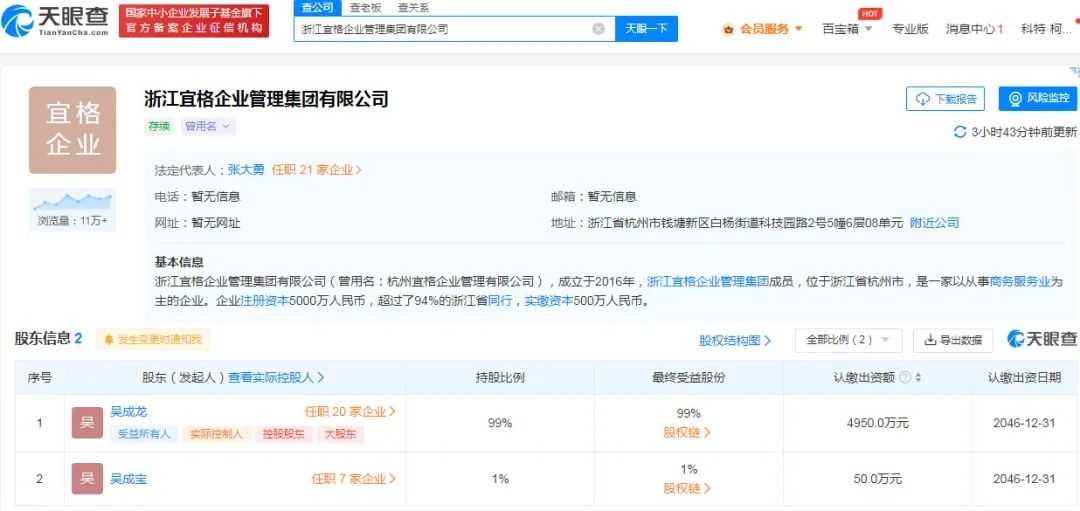The width and height of the screenshot is (1080, 511).
Task: Click the 宜格企业 company logo thumbnail
Action: coord(72,130)
